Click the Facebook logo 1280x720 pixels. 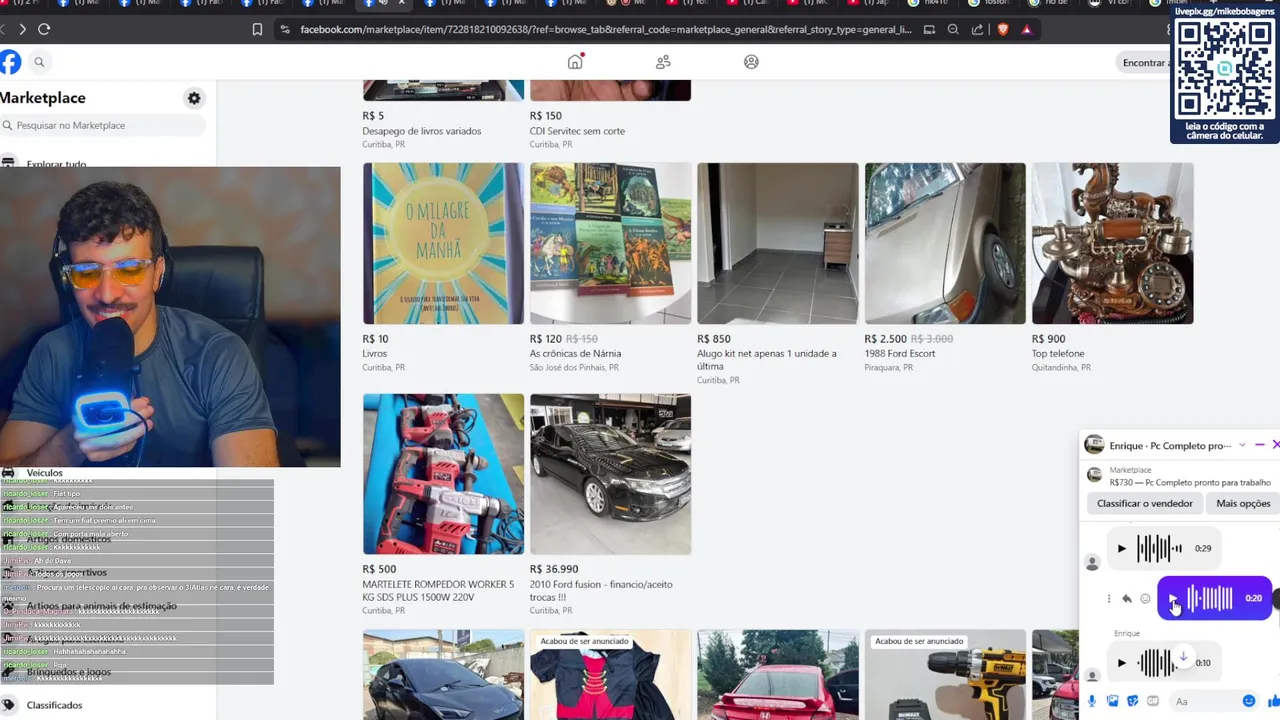pos(10,62)
